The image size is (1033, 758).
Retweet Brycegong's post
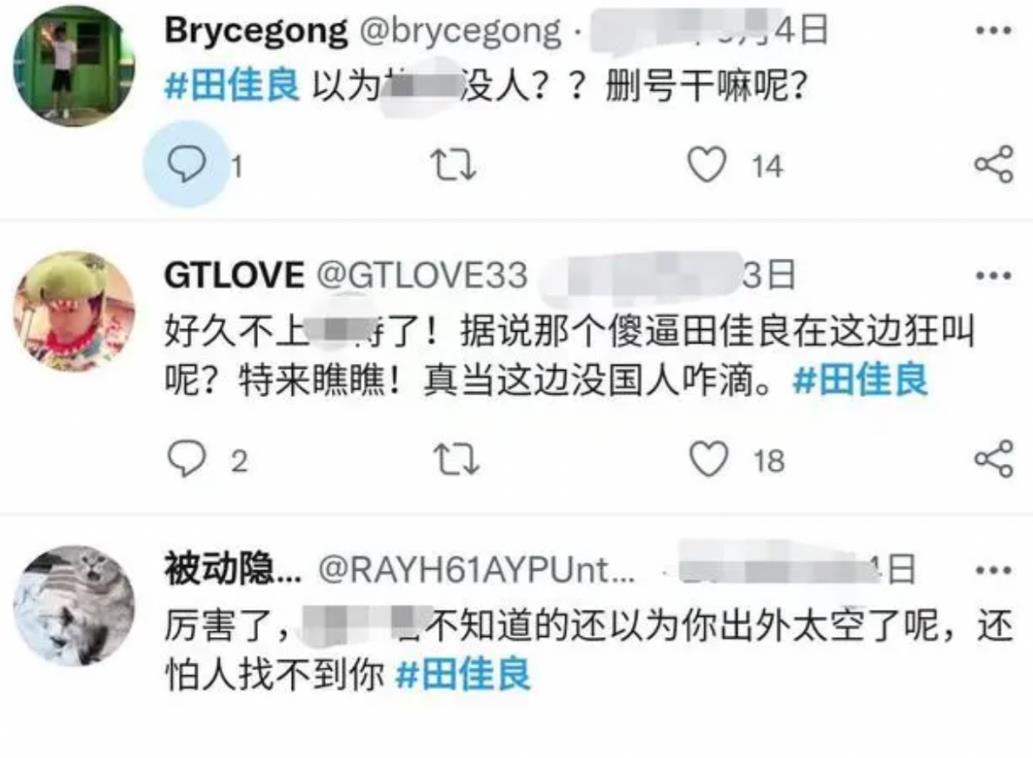(x=453, y=165)
